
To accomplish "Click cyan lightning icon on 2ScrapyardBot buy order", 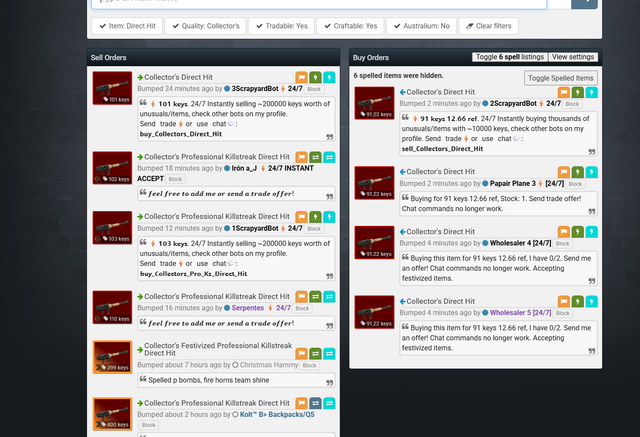I will [x=591, y=92].
